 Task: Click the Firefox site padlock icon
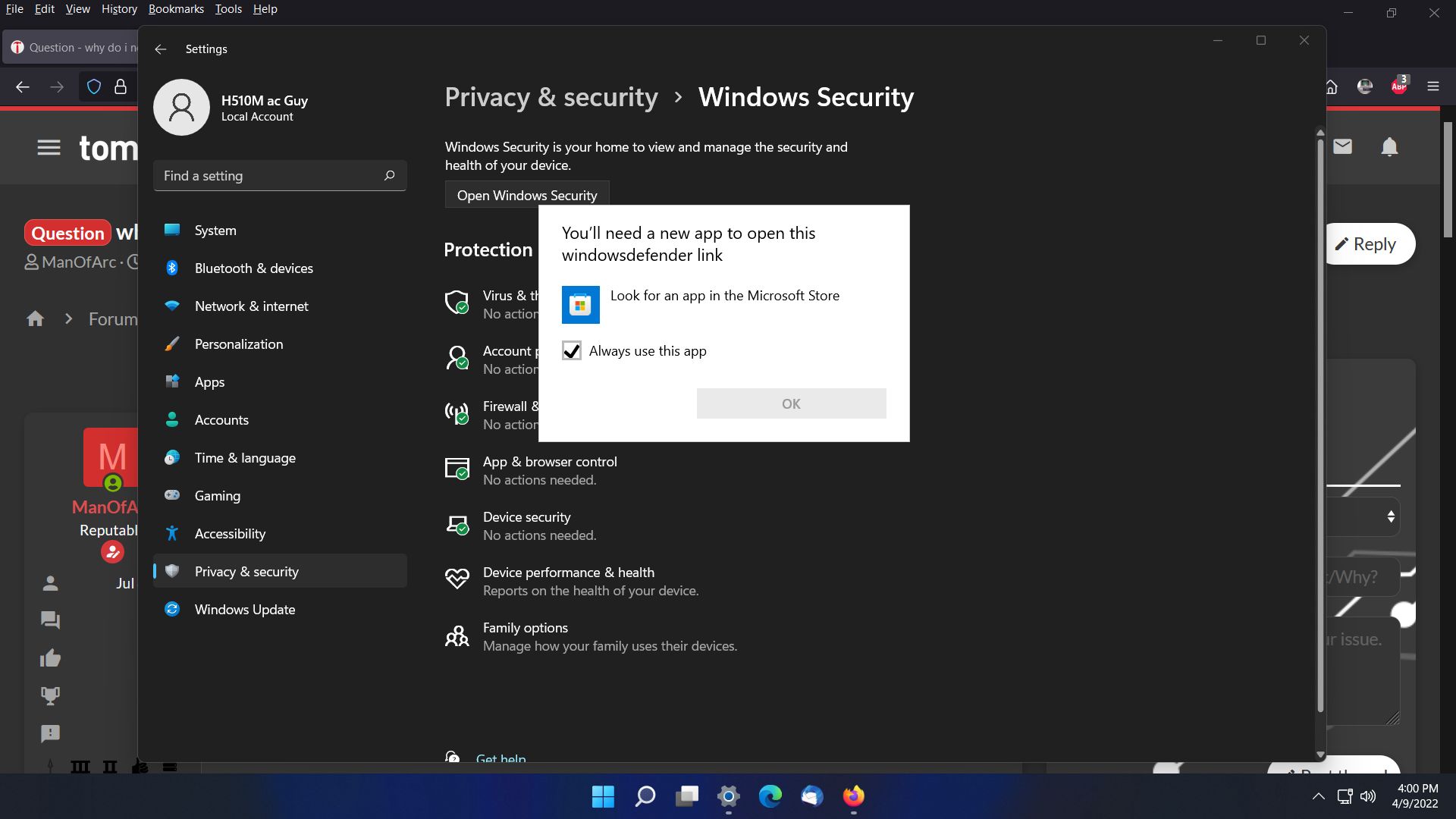tap(121, 86)
